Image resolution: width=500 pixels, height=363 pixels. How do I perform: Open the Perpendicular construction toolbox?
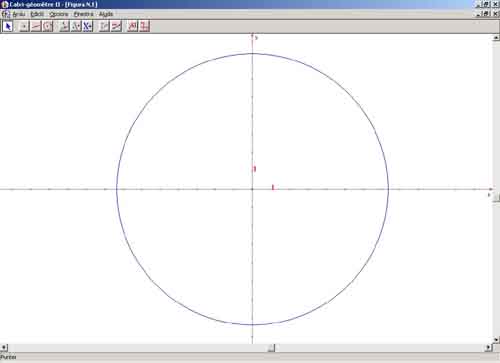pyautogui.click(x=64, y=26)
